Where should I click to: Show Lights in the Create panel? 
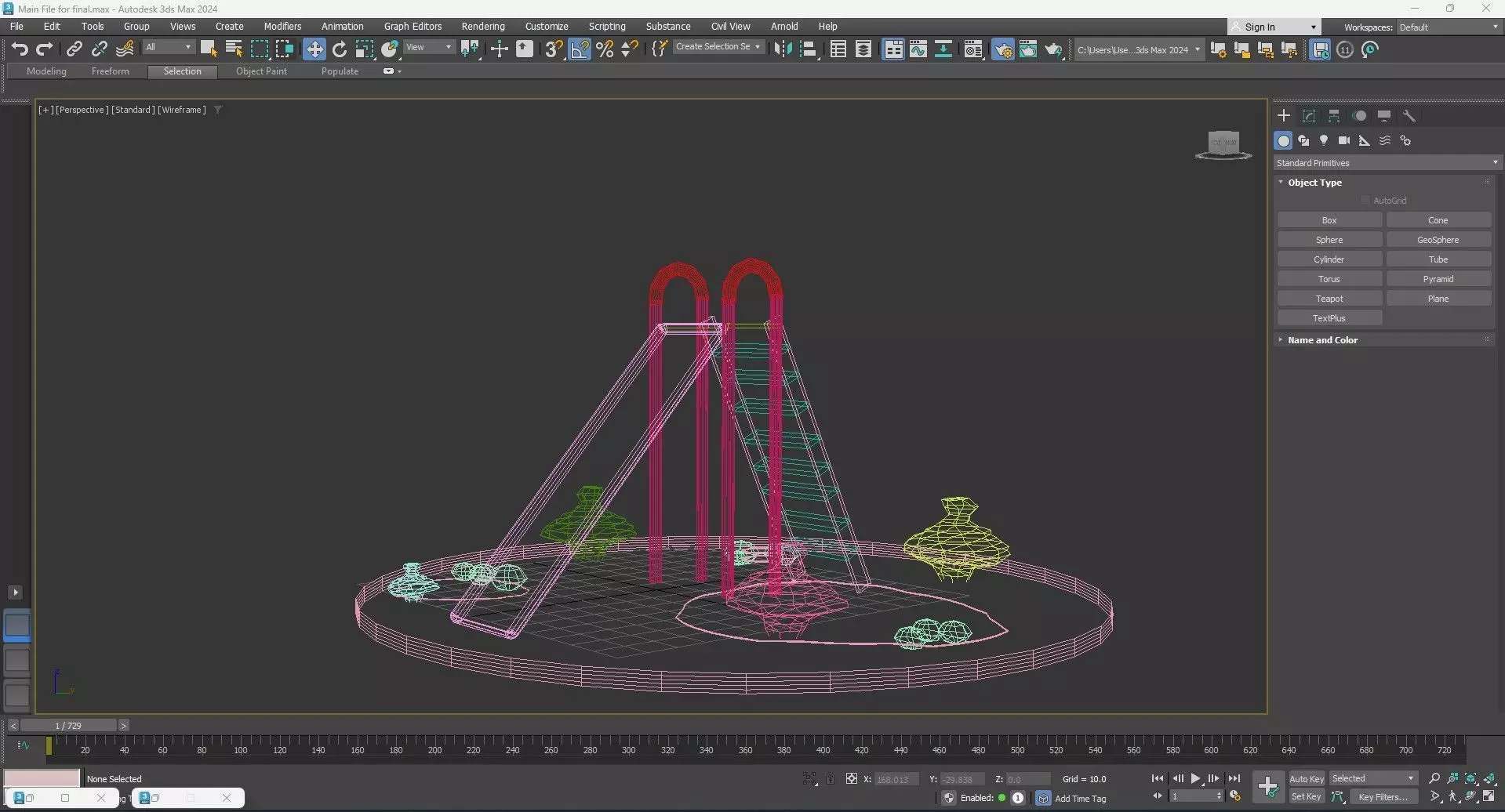pos(1324,141)
